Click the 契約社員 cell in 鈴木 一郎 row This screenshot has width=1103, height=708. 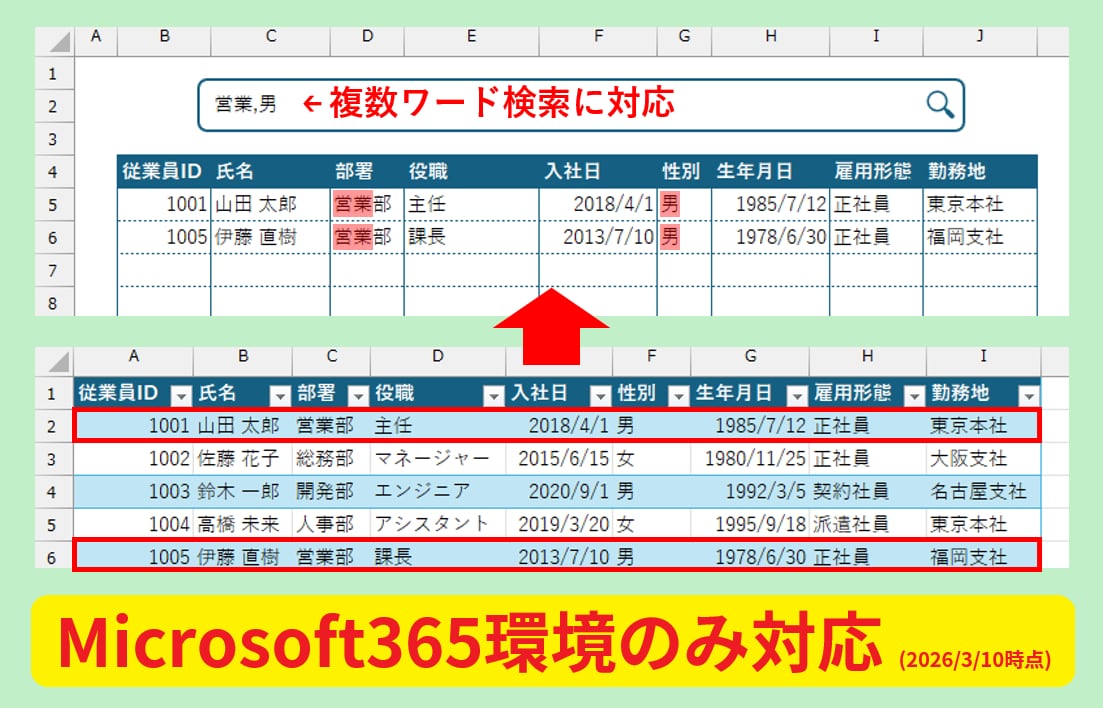pos(866,492)
